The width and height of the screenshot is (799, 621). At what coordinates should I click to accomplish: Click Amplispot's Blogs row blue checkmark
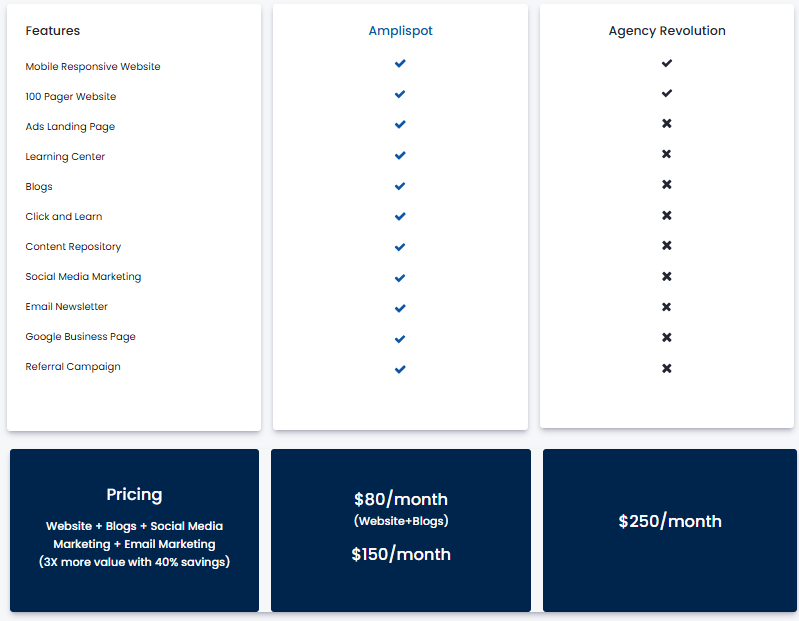coord(400,186)
